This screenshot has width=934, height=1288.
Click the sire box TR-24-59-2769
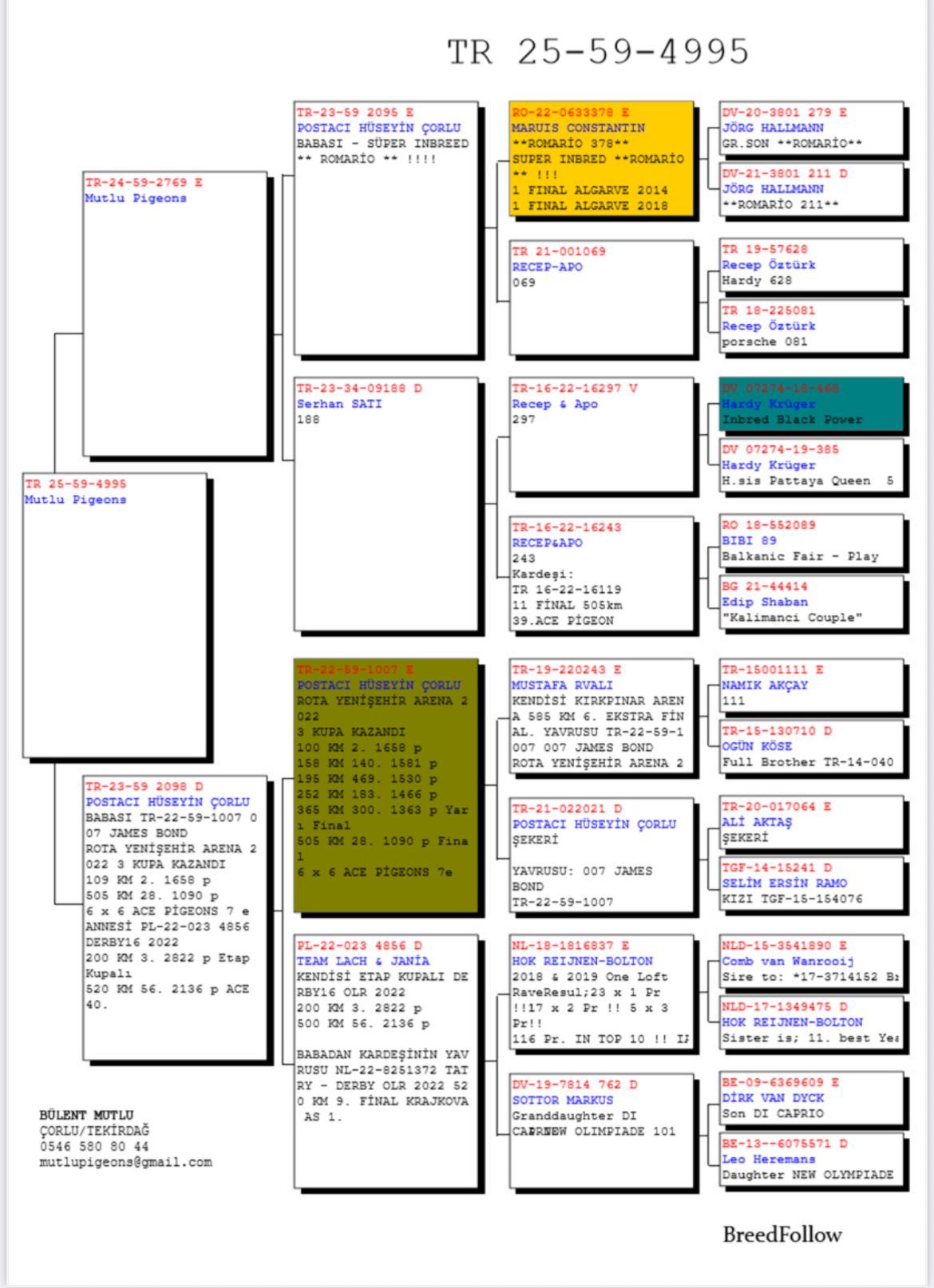click(175, 314)
